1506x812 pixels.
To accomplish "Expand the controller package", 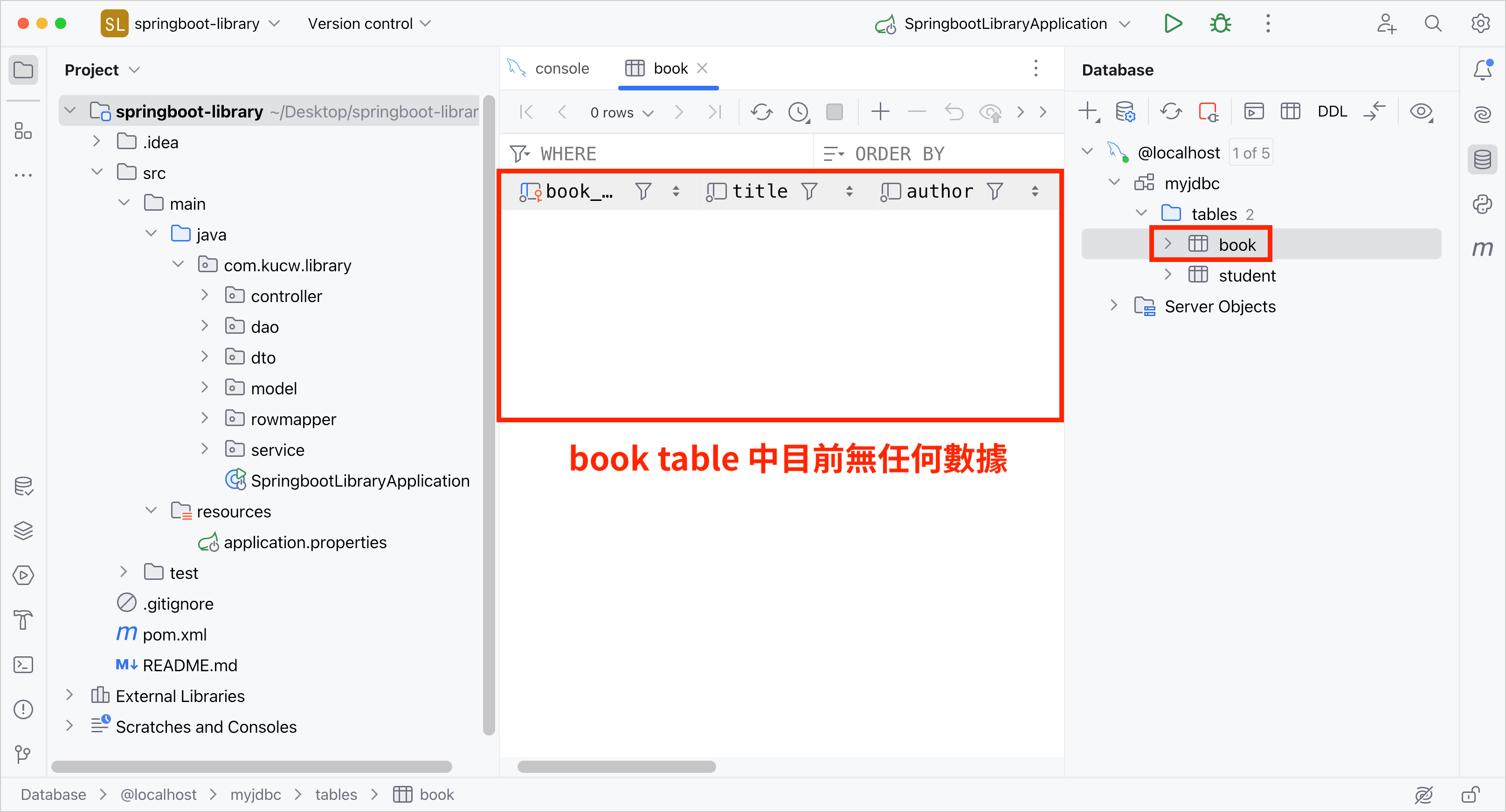I will 205,296.
